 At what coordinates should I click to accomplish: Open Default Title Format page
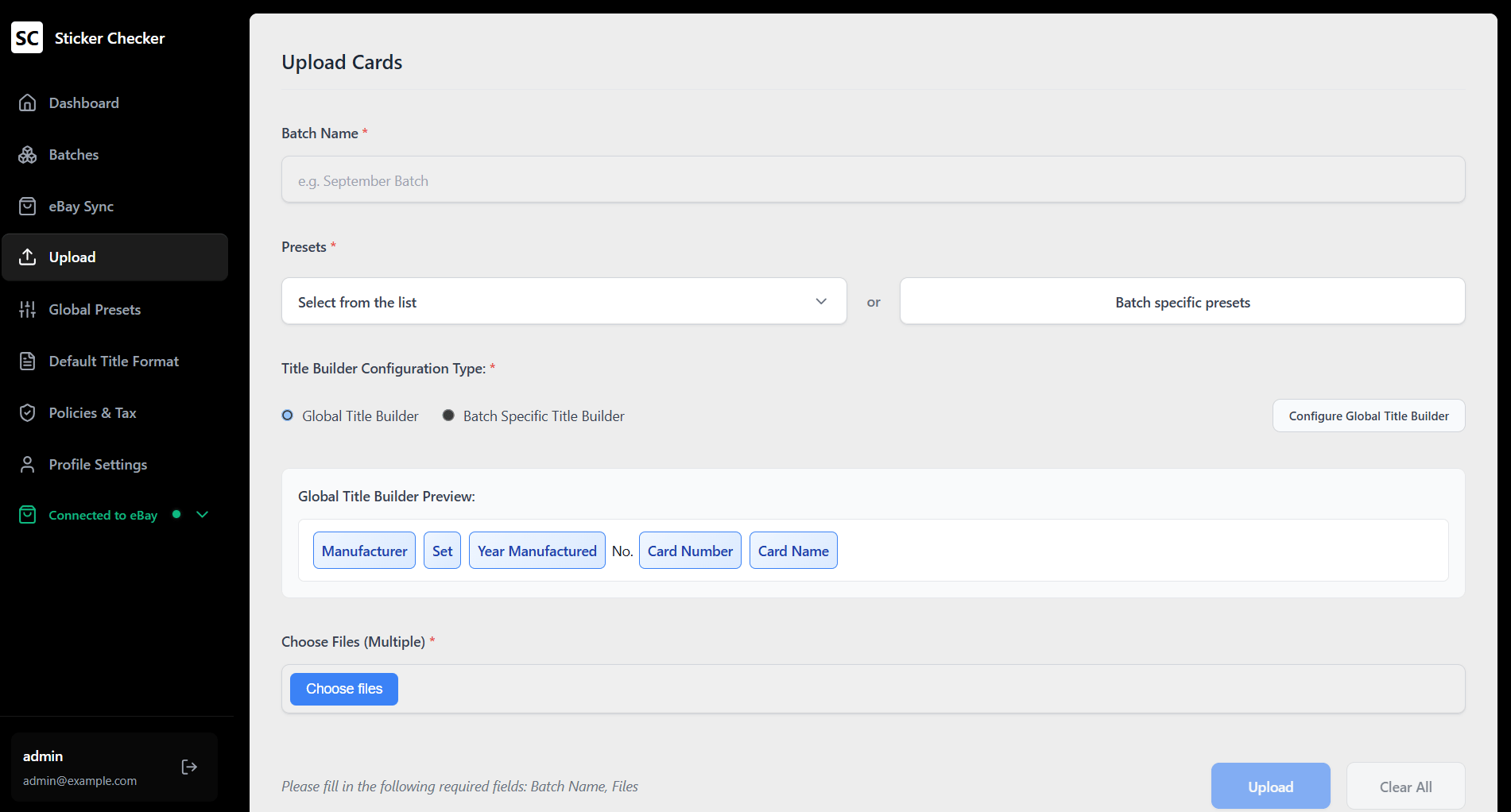coord(115,361)
